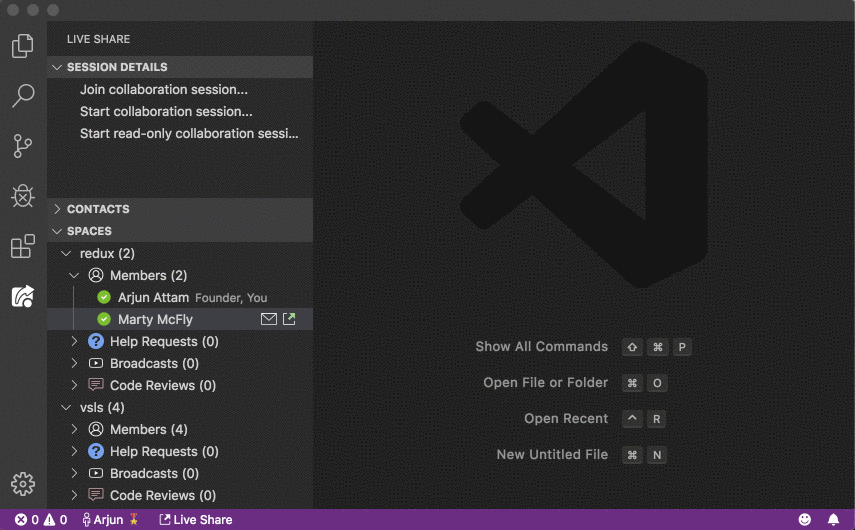
Task: Click the envelope icon beside Marty McFly
Action: 269,319
